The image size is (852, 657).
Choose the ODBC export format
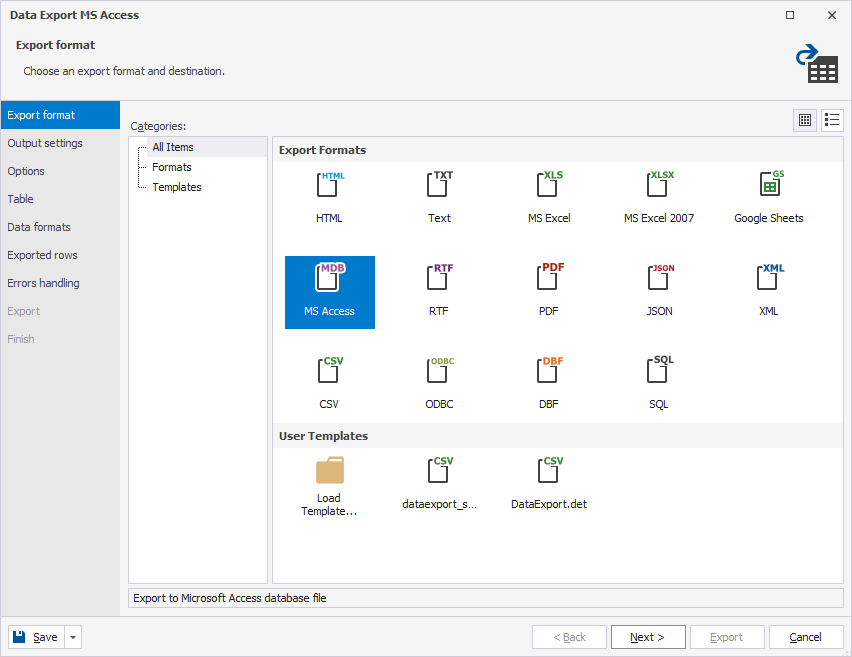(x=439, y=375)
